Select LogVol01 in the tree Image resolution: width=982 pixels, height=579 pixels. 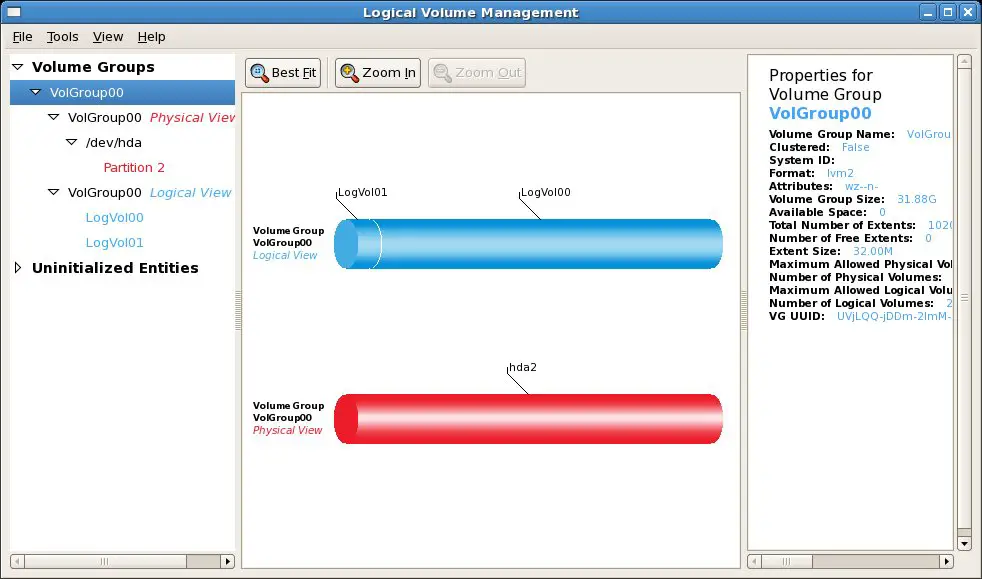pyautogui.click(x=114, y=243)
